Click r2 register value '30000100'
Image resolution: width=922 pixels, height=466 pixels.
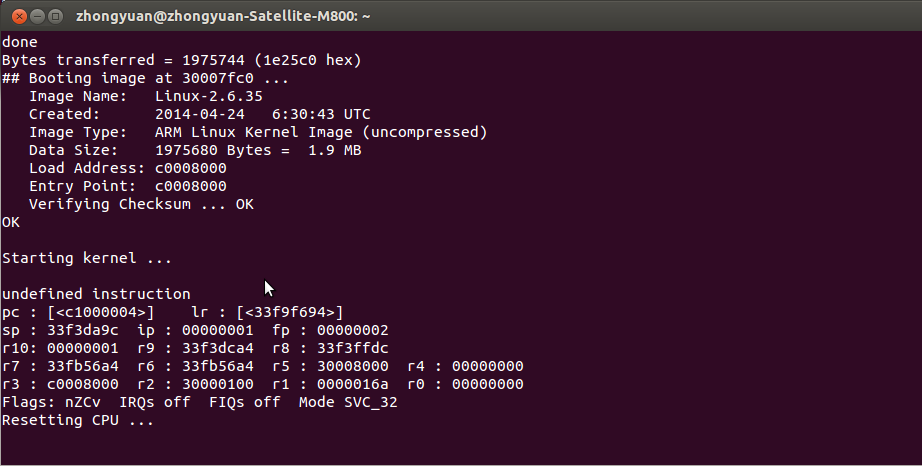[218, 384]
